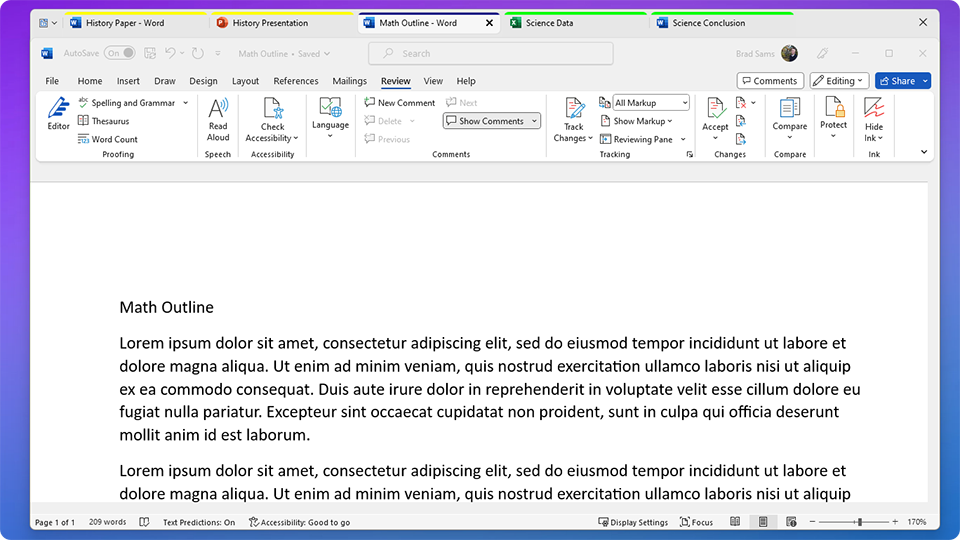Click the Brad Sams account picture
Screen dimensions: 960x540
(x=789, y=53)
